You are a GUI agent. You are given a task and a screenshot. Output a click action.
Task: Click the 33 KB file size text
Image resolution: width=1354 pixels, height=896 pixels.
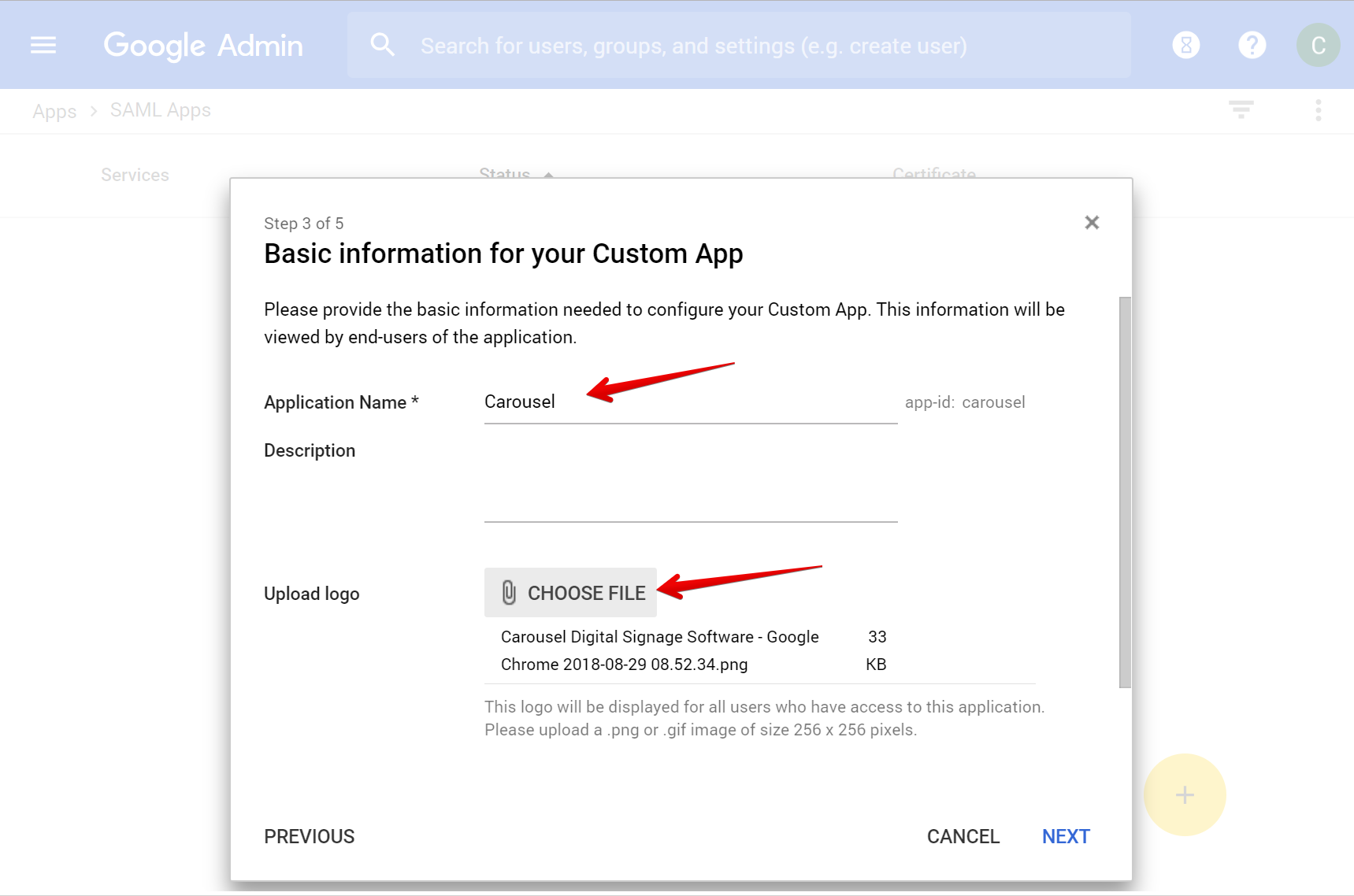877,650
